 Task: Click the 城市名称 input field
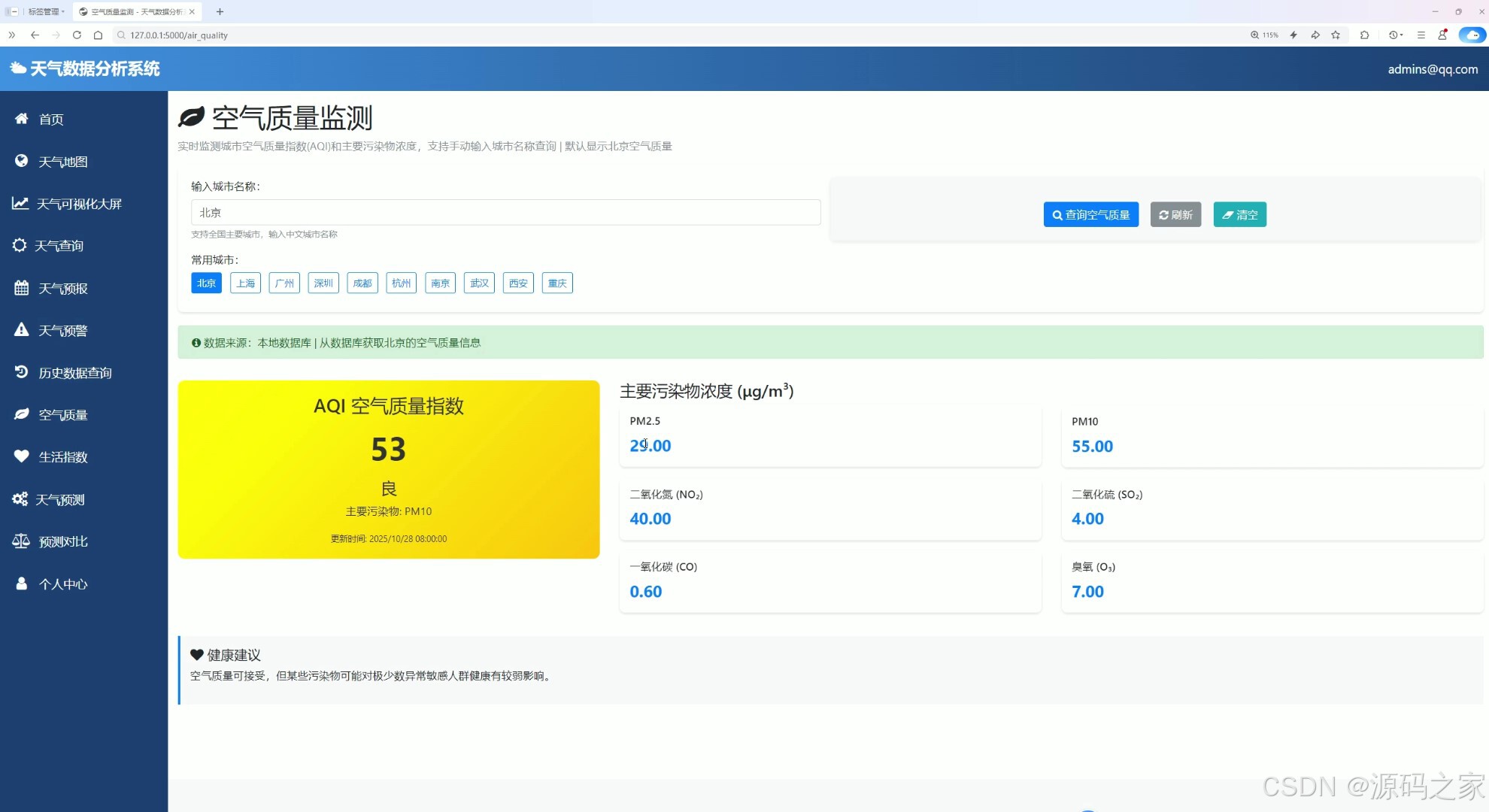[x=505, y=212]
